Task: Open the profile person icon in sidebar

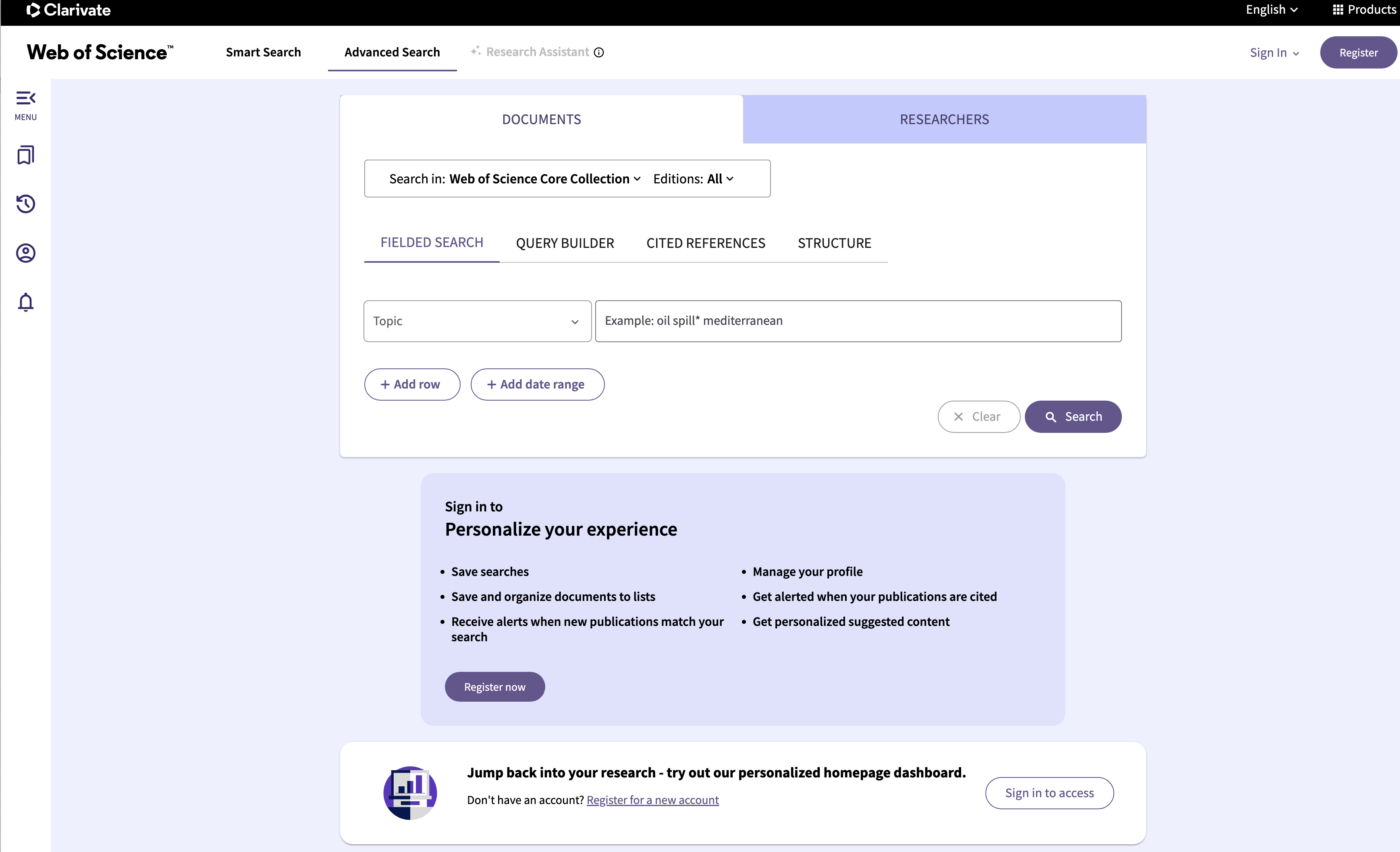Action: coord(25,253)
